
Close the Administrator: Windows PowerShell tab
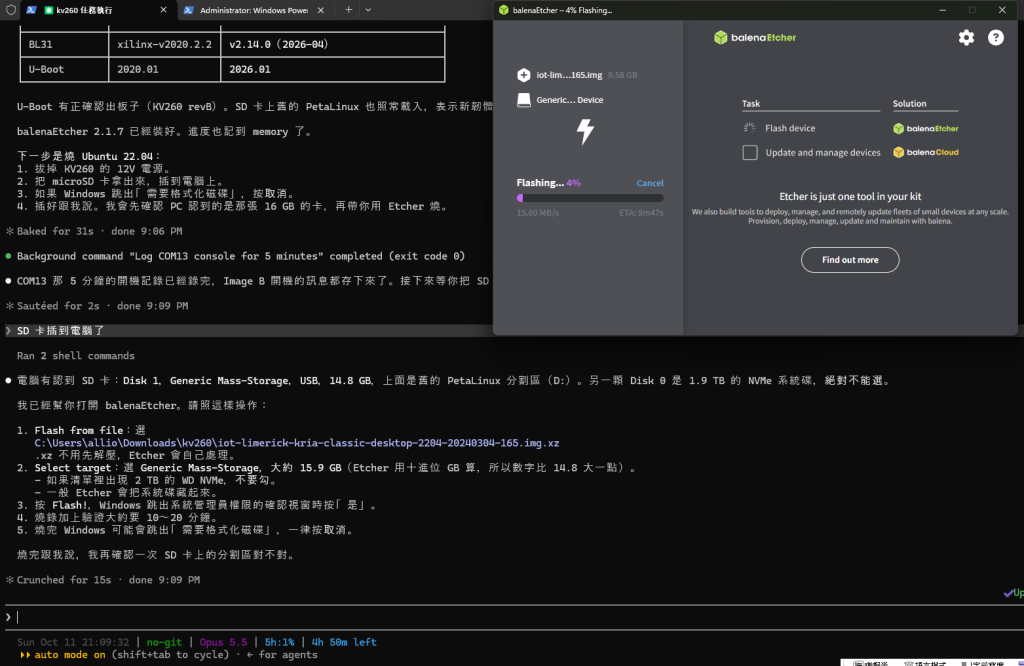pyautogui.click(x=321, y=10)
